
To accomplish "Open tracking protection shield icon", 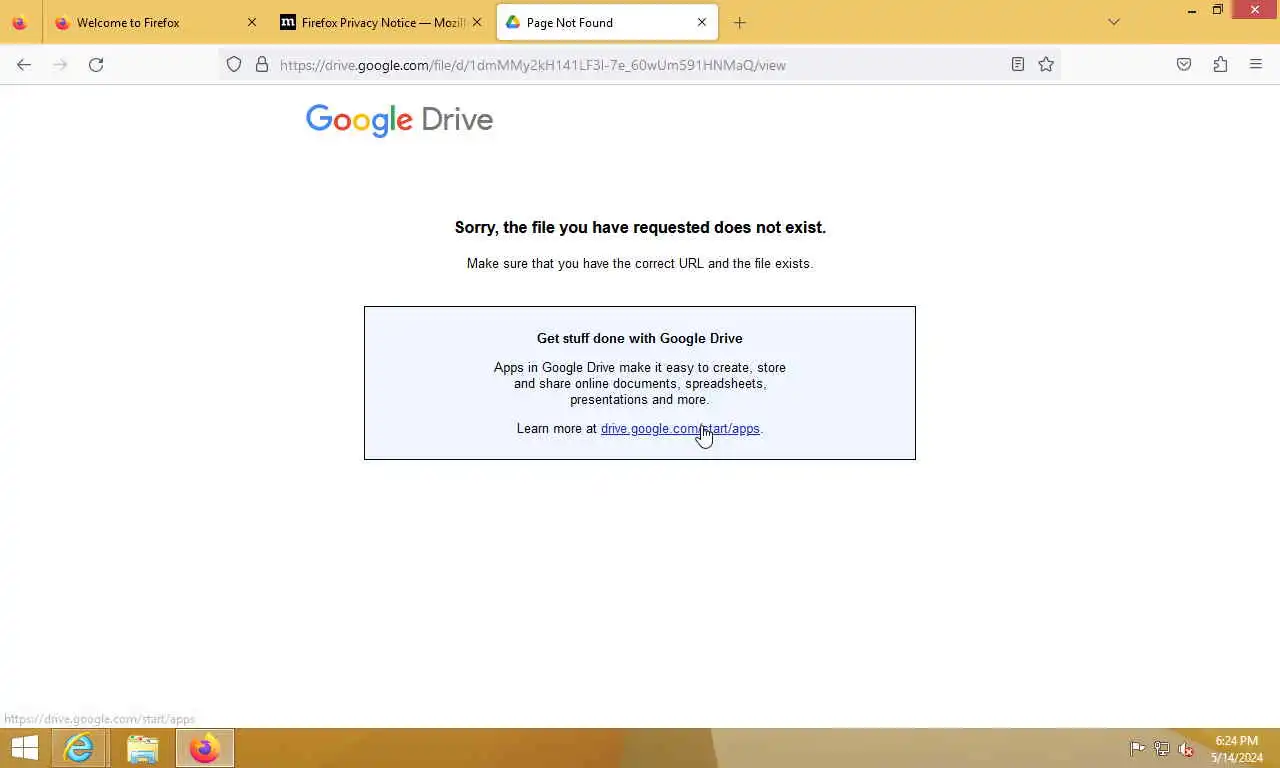I will 234,65.
